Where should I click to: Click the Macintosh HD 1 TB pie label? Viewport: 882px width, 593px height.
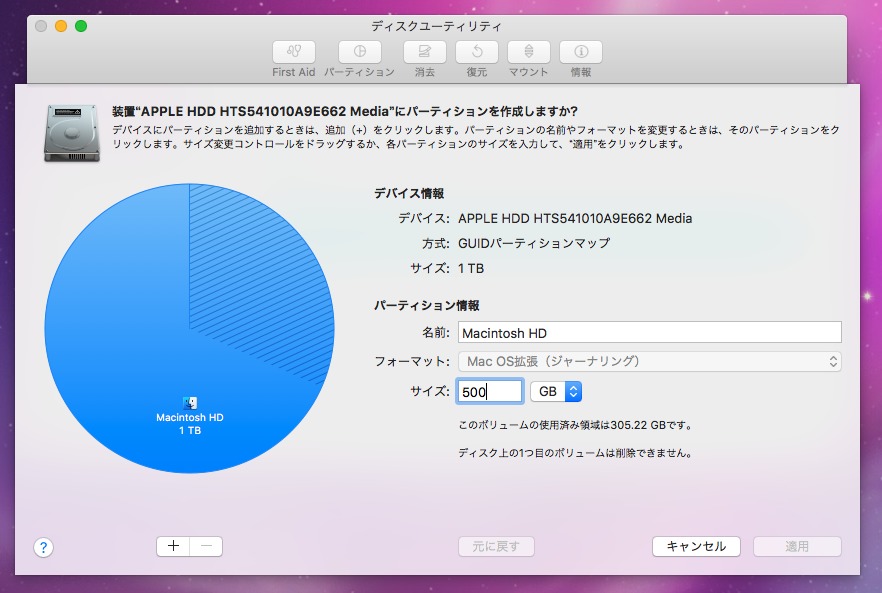190,424
